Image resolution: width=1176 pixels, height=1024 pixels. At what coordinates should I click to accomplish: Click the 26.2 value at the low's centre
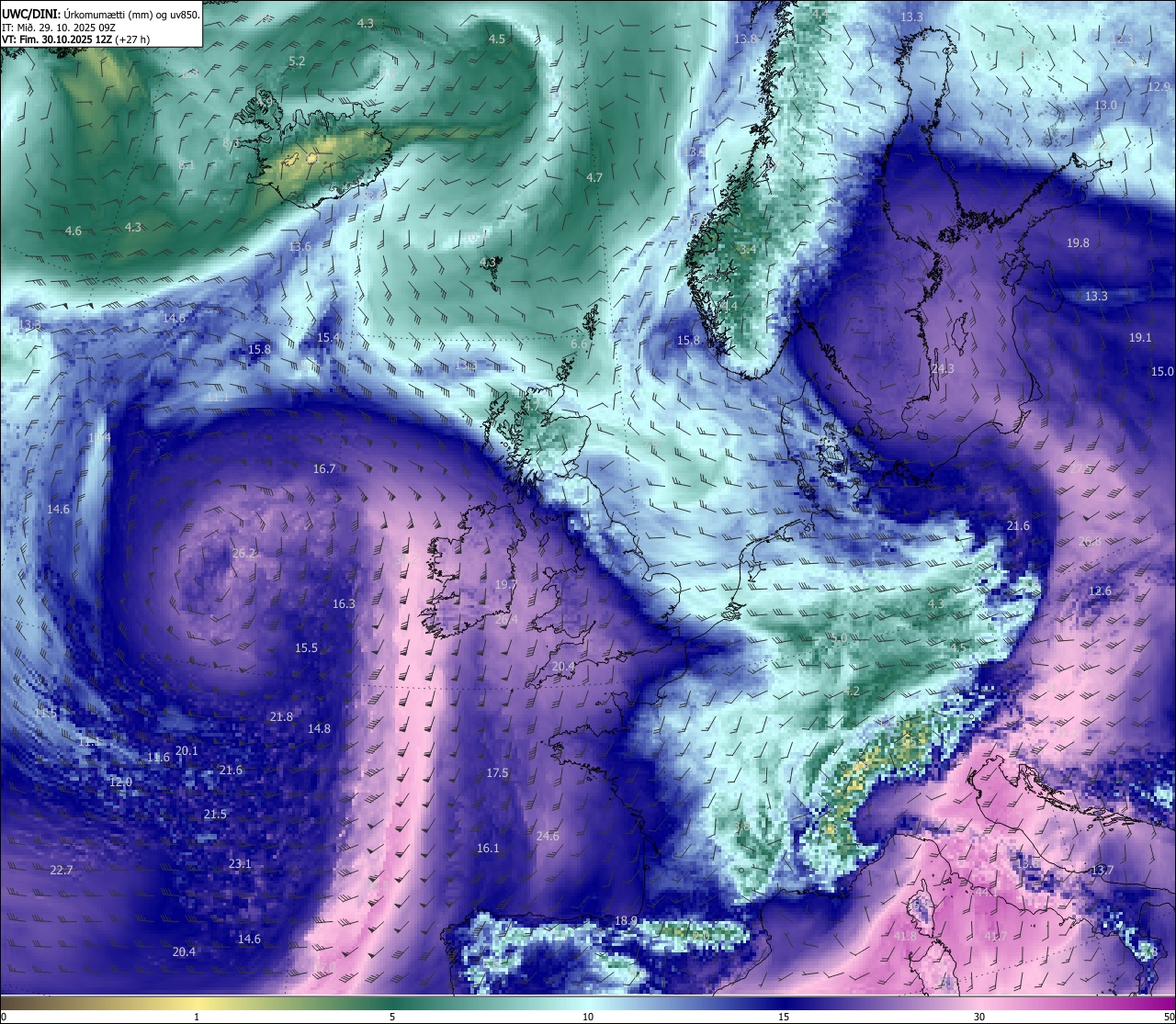(x=244, y=554)
